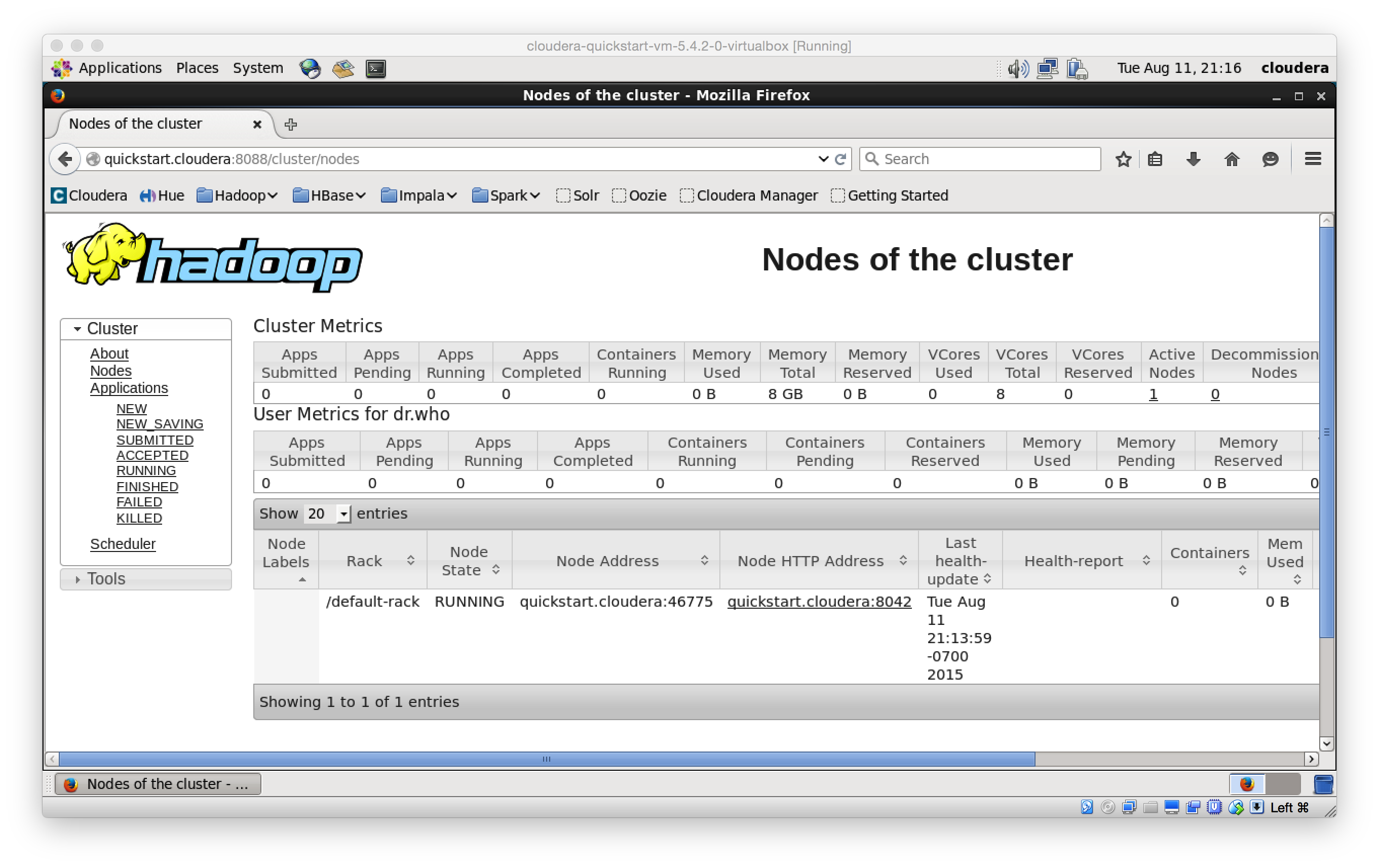Click the Firefox back arrow button
This screenshot has width=1379, height=868.
pos(65,159)
